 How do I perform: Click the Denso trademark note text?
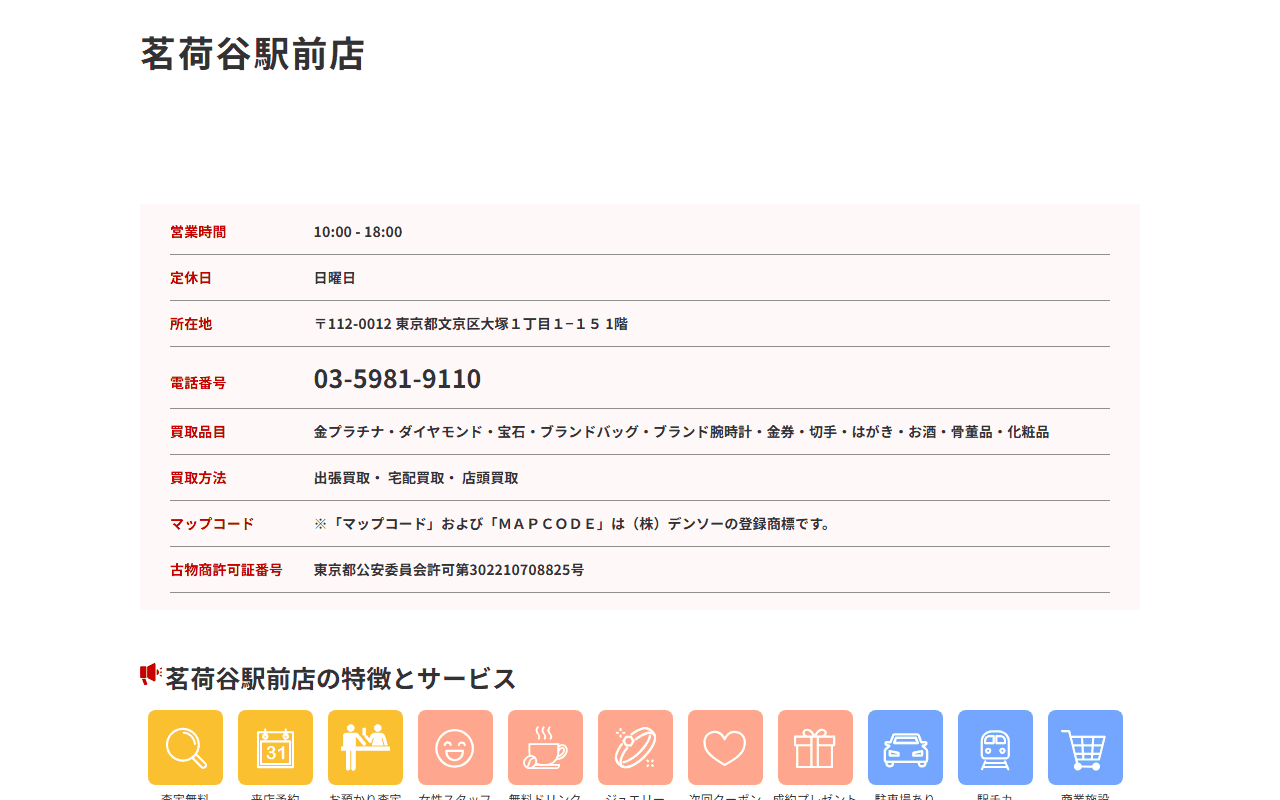click(575, 524)
